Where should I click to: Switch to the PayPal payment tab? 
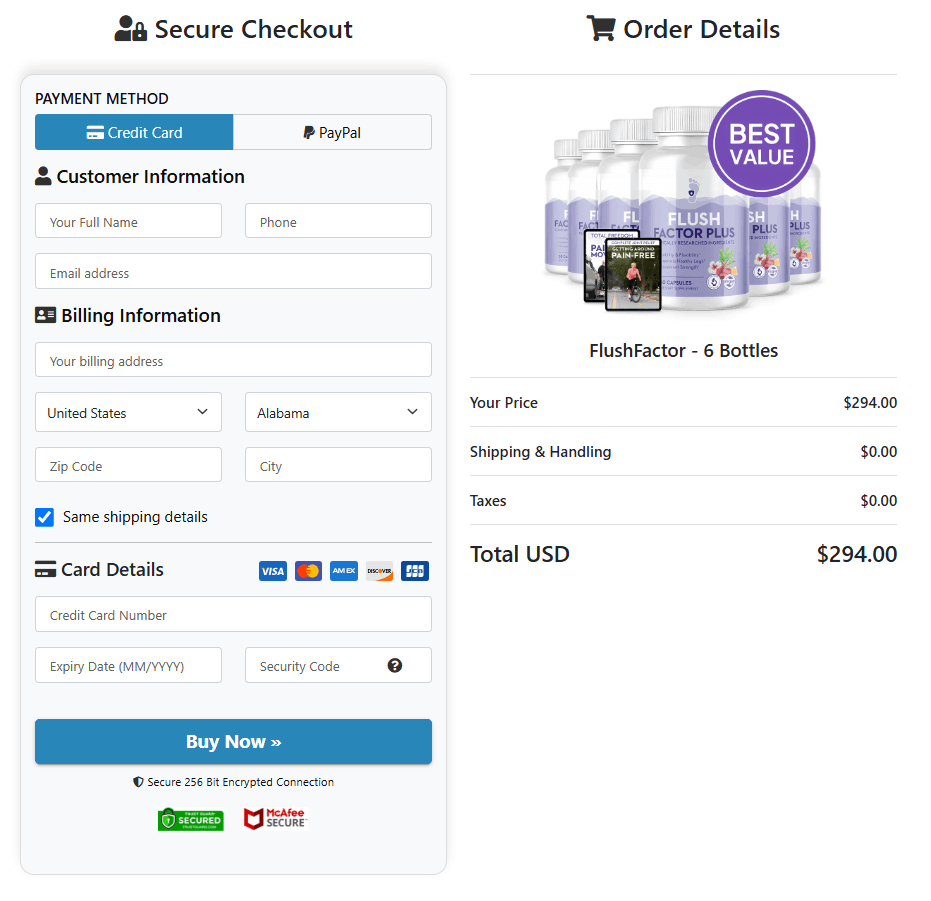click(332, 132)
